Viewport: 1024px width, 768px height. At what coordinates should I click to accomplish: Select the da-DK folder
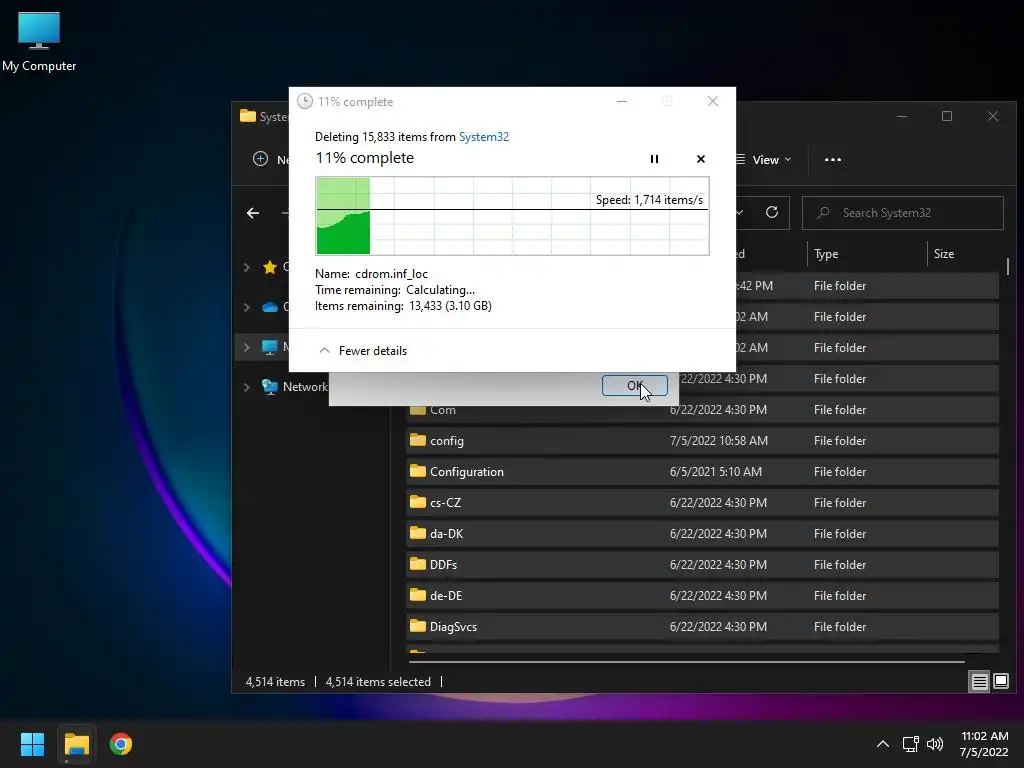point(702,534)
